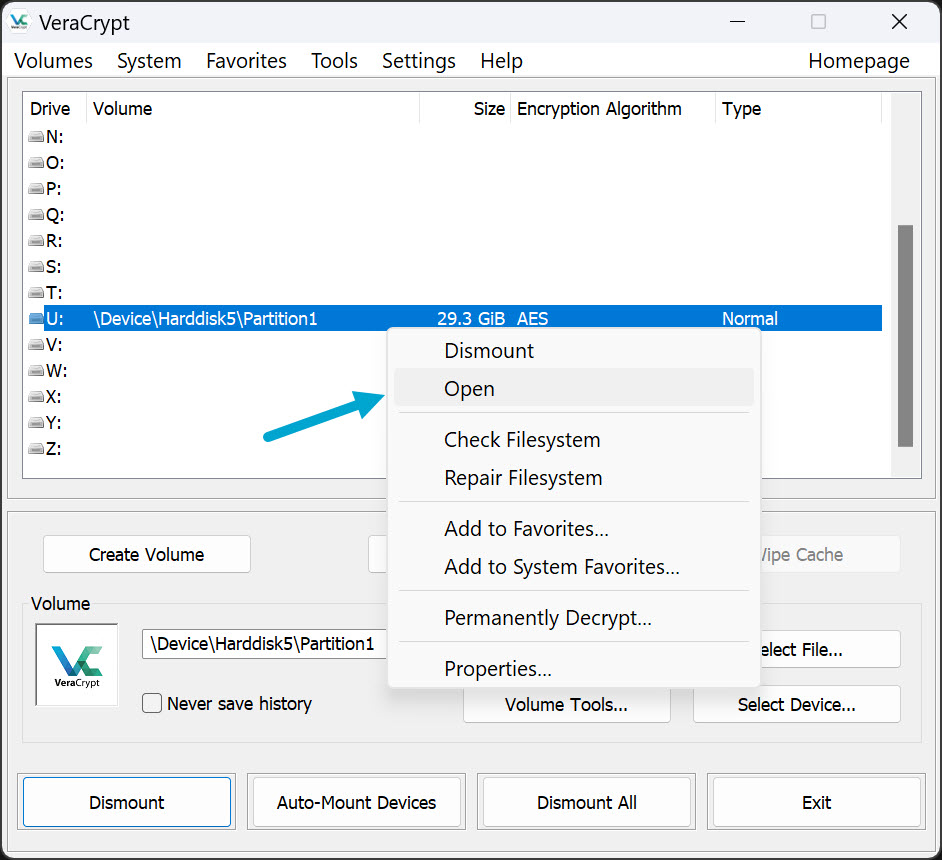Open the Favorites menu
Screen dimensions: 942x860
[x=246, y=61]
